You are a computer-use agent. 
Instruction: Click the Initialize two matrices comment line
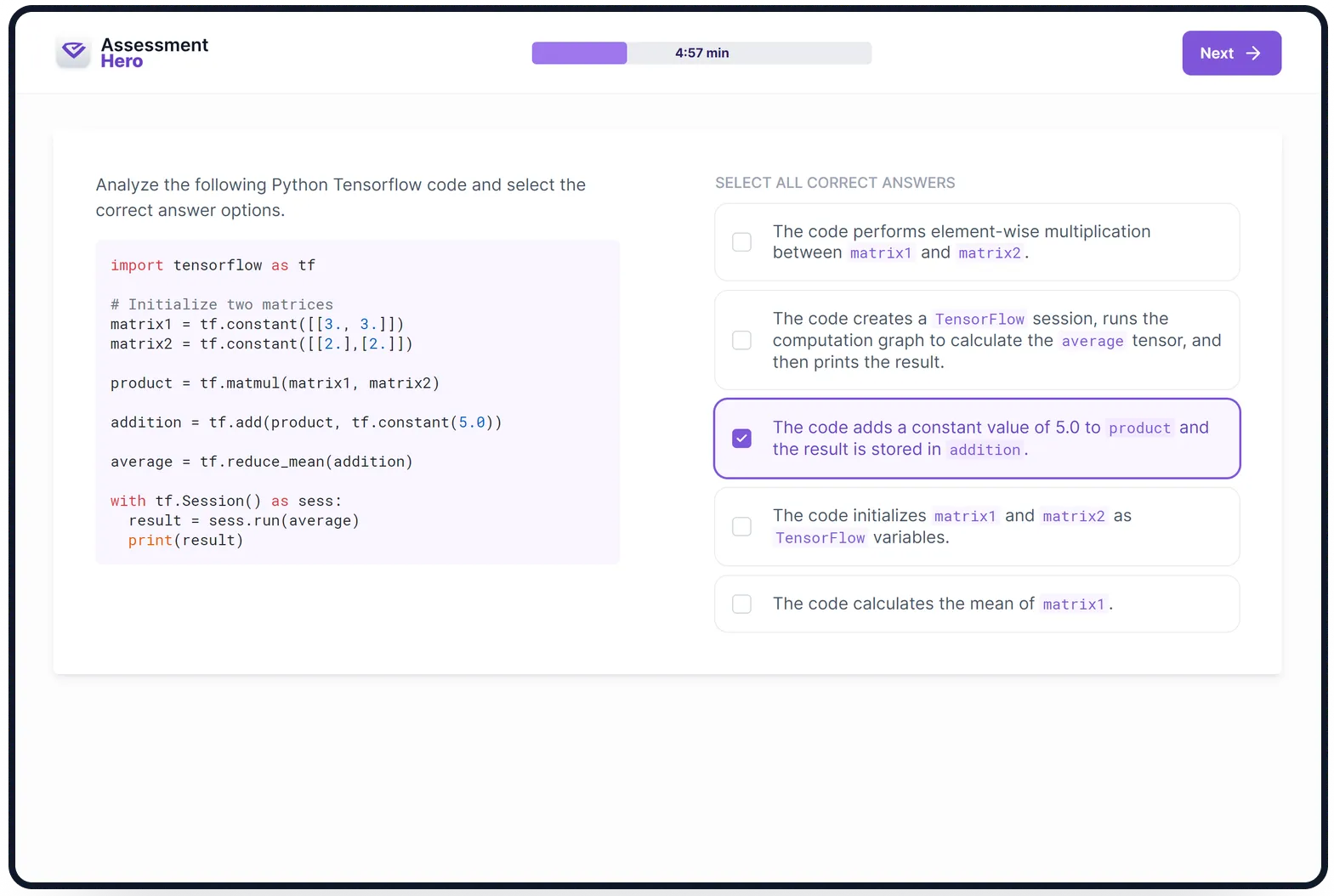(x=222, y=304)
